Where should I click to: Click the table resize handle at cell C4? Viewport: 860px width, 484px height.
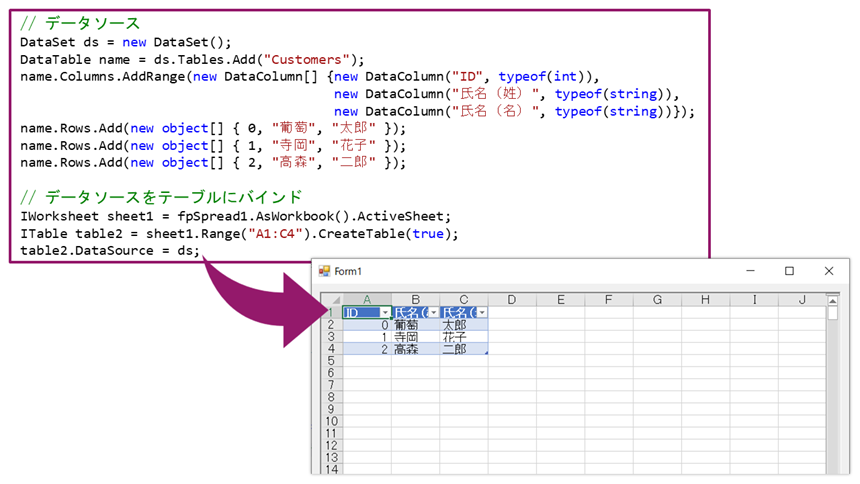pyautogui.click(x=485, y=353)
